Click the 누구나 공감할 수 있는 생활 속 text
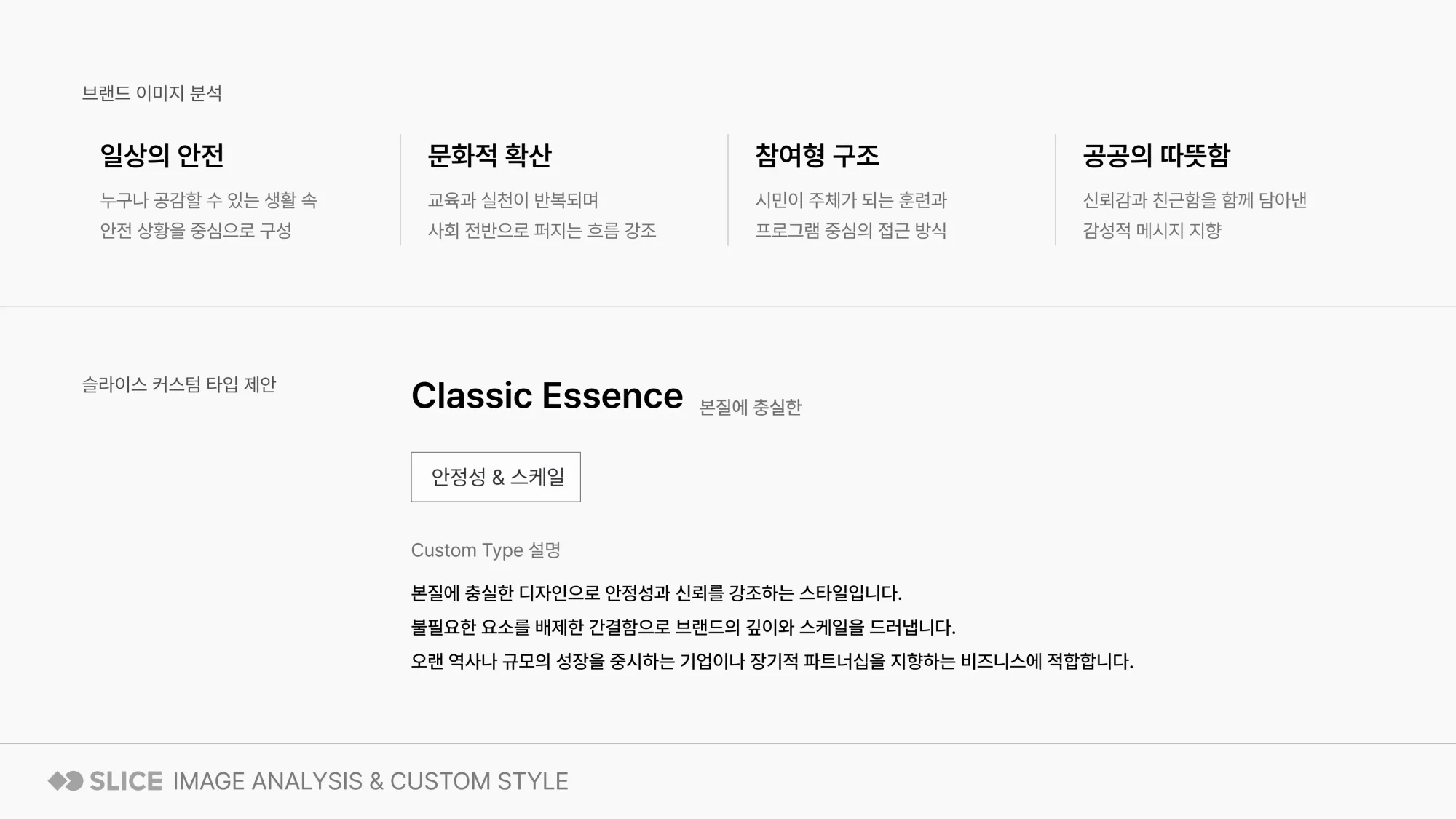 [209, 200]
